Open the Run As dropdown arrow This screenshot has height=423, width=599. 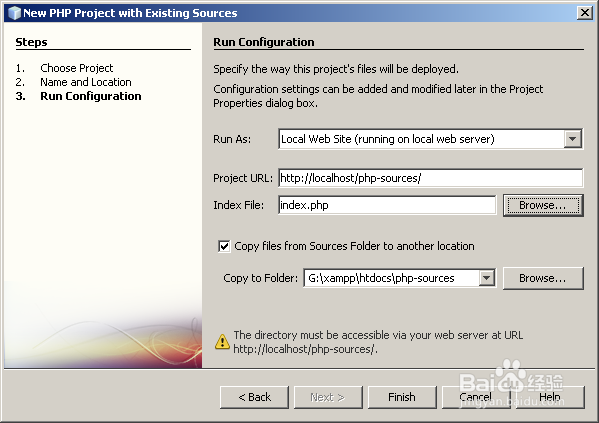(x=572, y=139)
